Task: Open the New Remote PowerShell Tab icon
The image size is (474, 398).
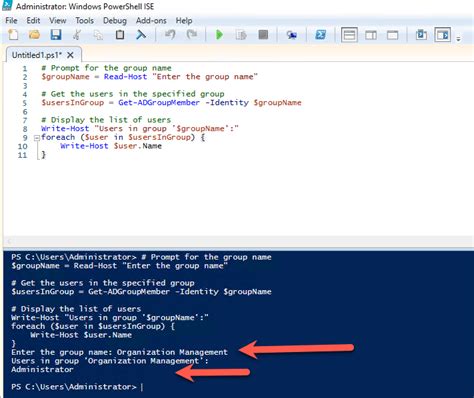Action: click(x=292, y=35)
